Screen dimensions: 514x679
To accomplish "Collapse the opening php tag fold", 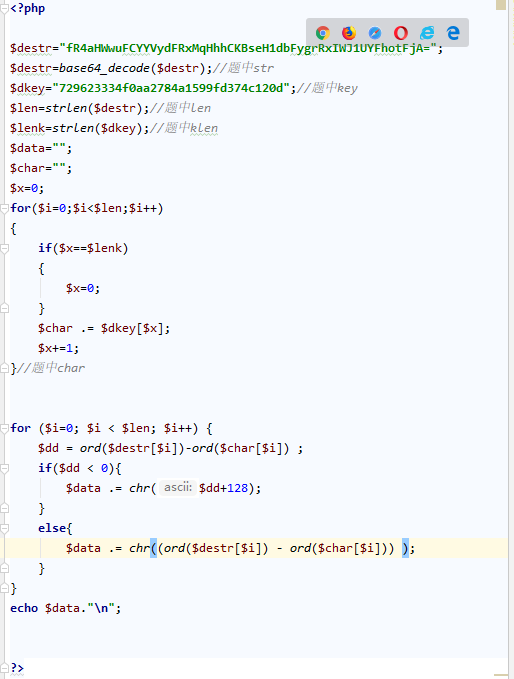I will (5, 9).
